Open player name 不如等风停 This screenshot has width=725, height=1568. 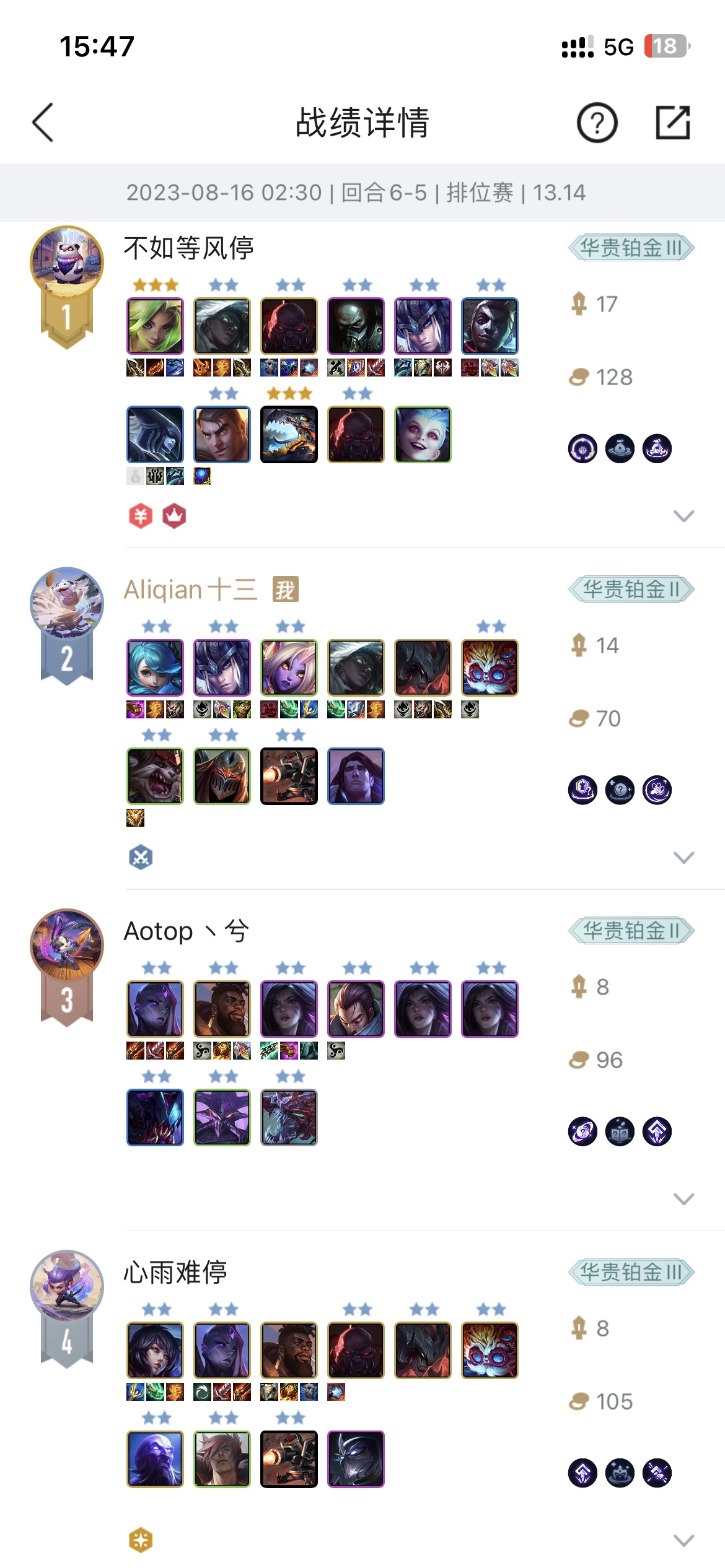coord(189,248)
